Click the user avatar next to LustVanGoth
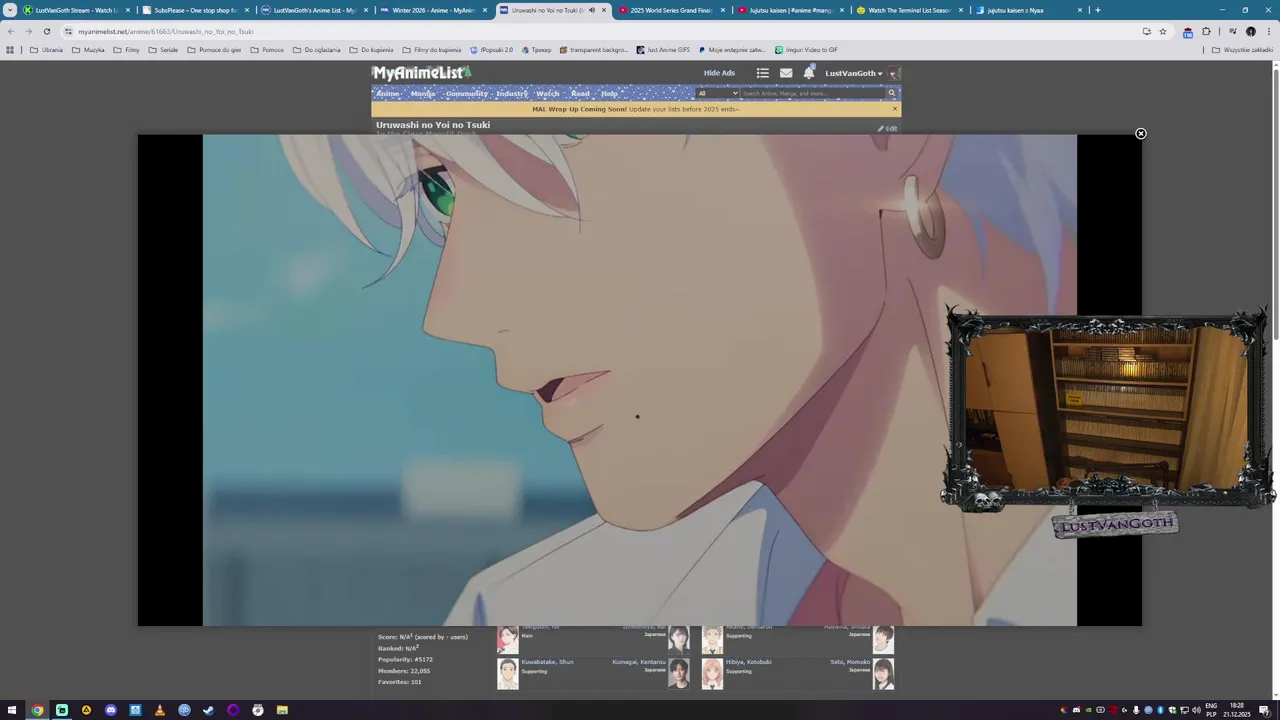The height and width of the screenshot is (720, 1280). (x=893, y=73)
